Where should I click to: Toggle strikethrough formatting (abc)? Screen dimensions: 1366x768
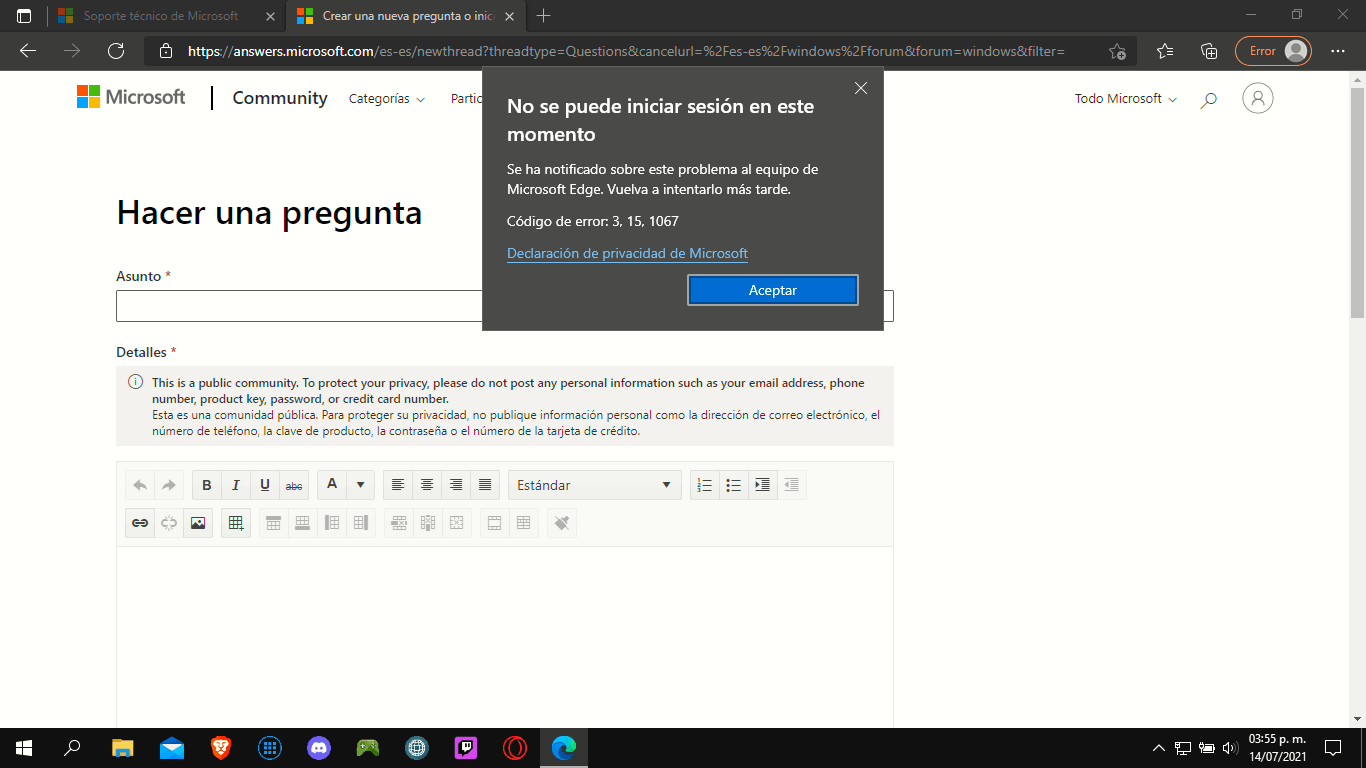pyautogui.click(x=294, y=485)
